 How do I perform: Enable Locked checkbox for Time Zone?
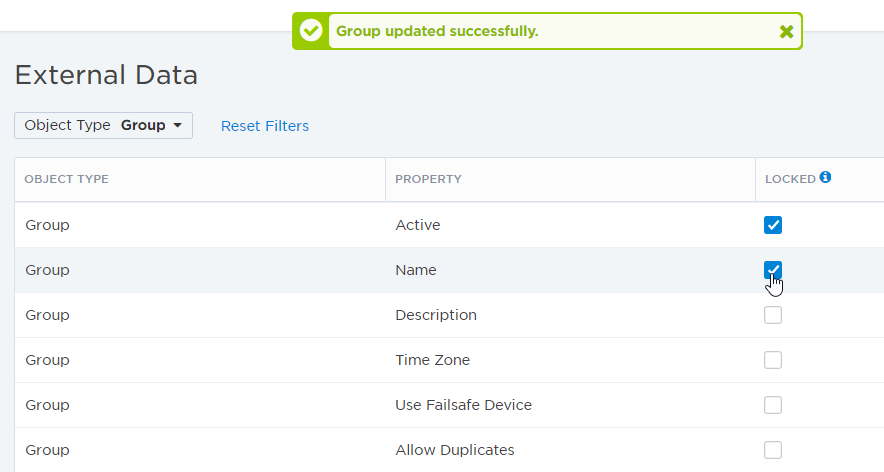click(x=773, y=360)
